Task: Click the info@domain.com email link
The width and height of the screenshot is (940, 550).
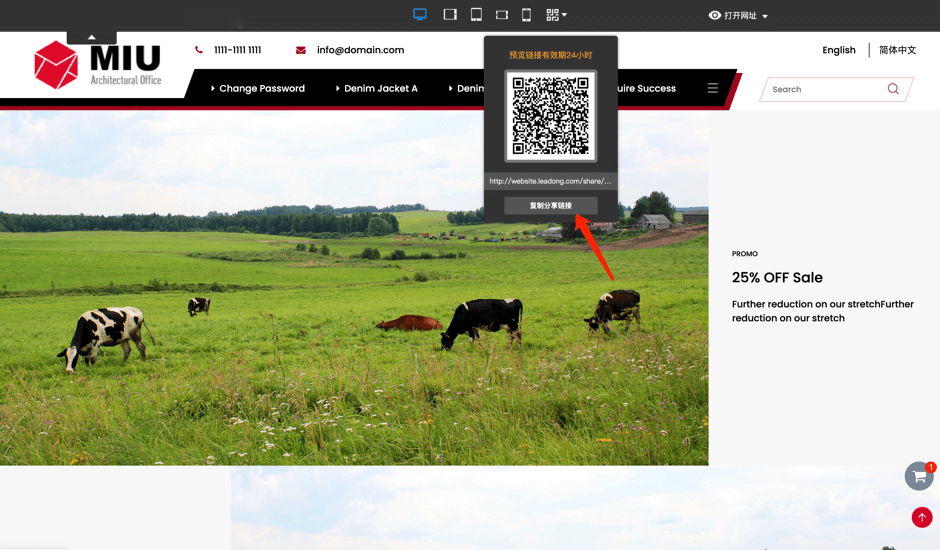Action: coord(360,50)
